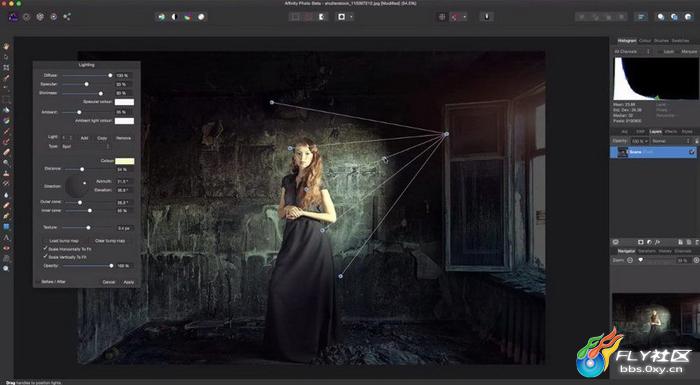Select the Erase Brush tool
Screen dimensions: 700x385
pyautogui.click(x=6, y=152)
